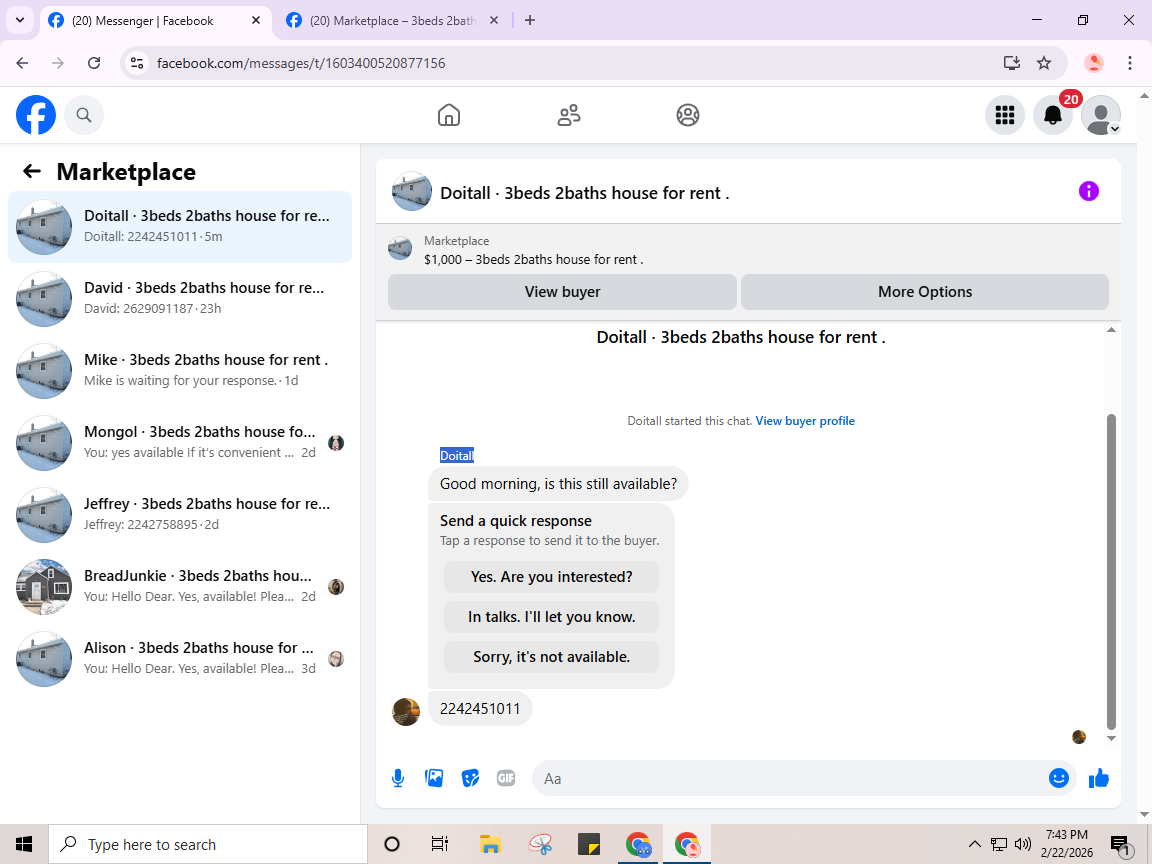This screenshot has height=864, width=1152.
Task: Click the Aa message input field
Action: 790,778
